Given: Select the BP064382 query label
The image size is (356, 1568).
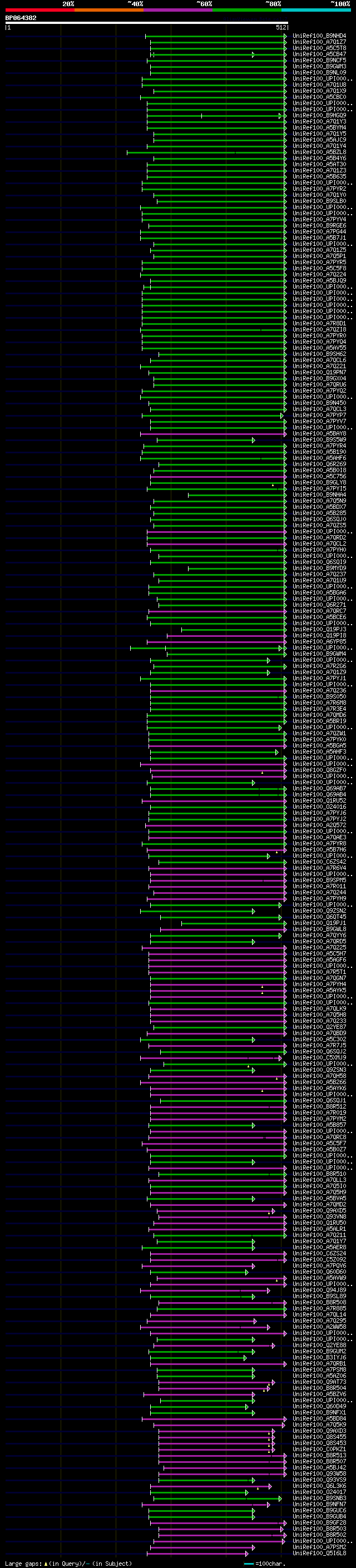Looking at the screenshot, I should coord(21,18).
